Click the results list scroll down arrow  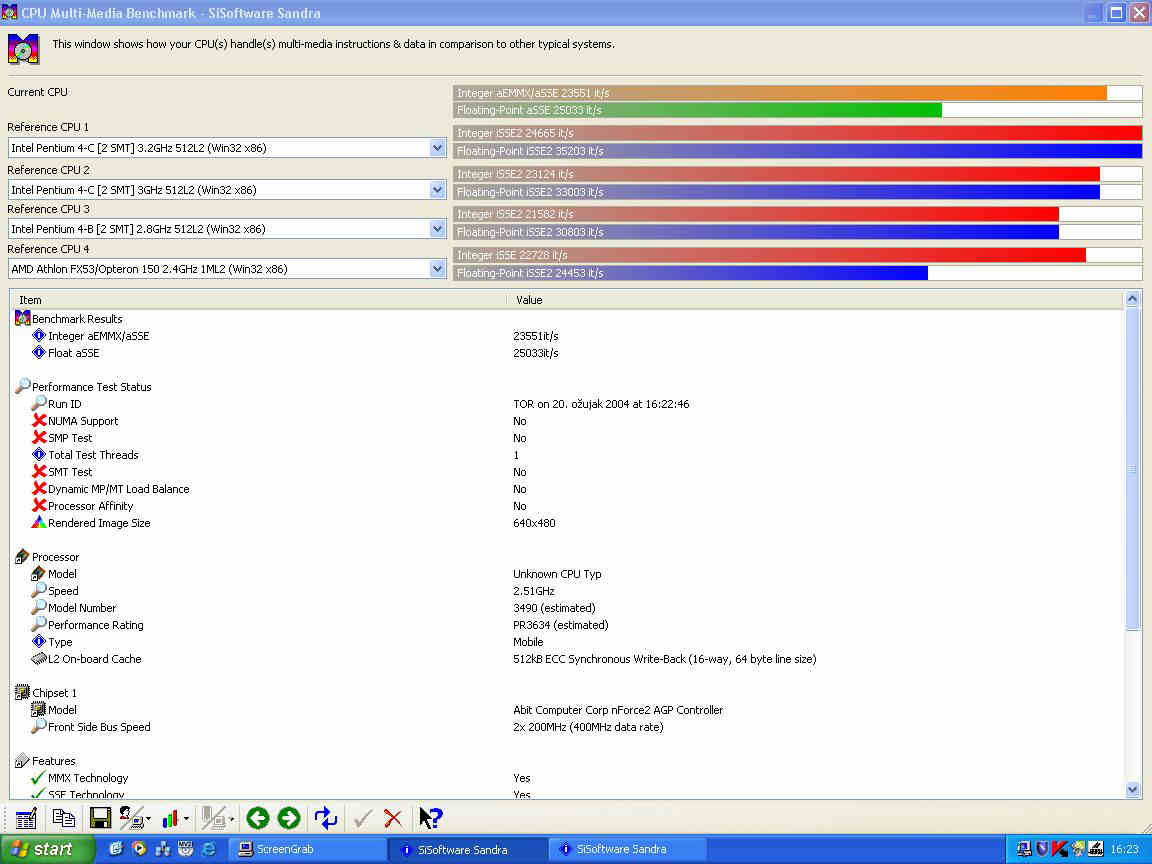click(1132, 789)
